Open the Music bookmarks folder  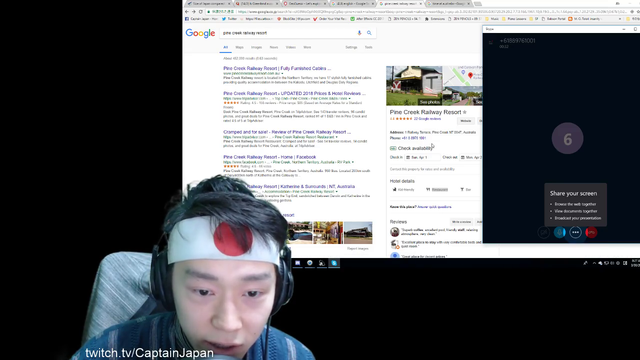pyautogui.click(x=491, y=19)
